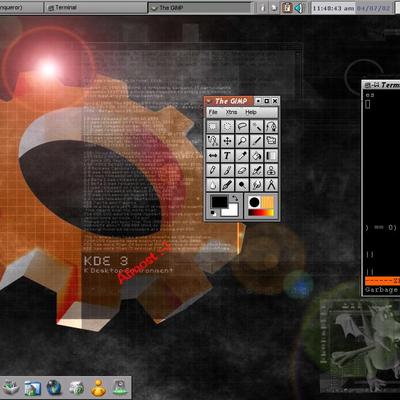This screenshot has width=400, height=400.
Task: Select the Free Select lasso tool
Action: point(242,127)
